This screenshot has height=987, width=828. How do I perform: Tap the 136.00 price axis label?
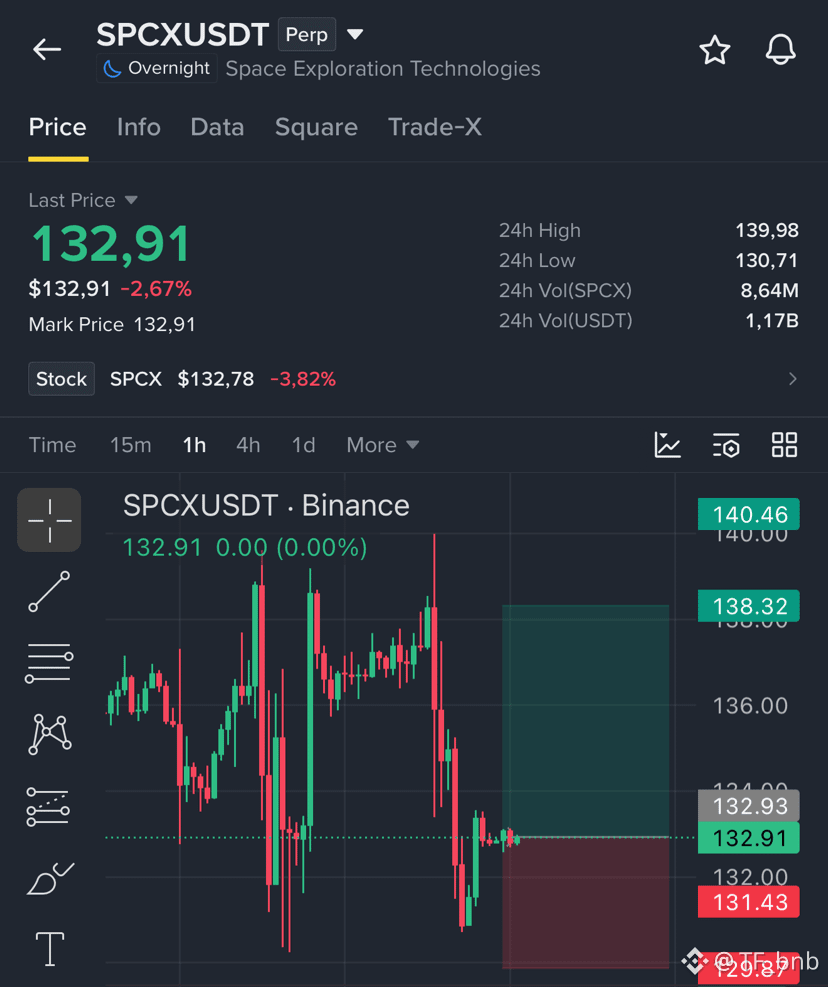tap(750, 706)
